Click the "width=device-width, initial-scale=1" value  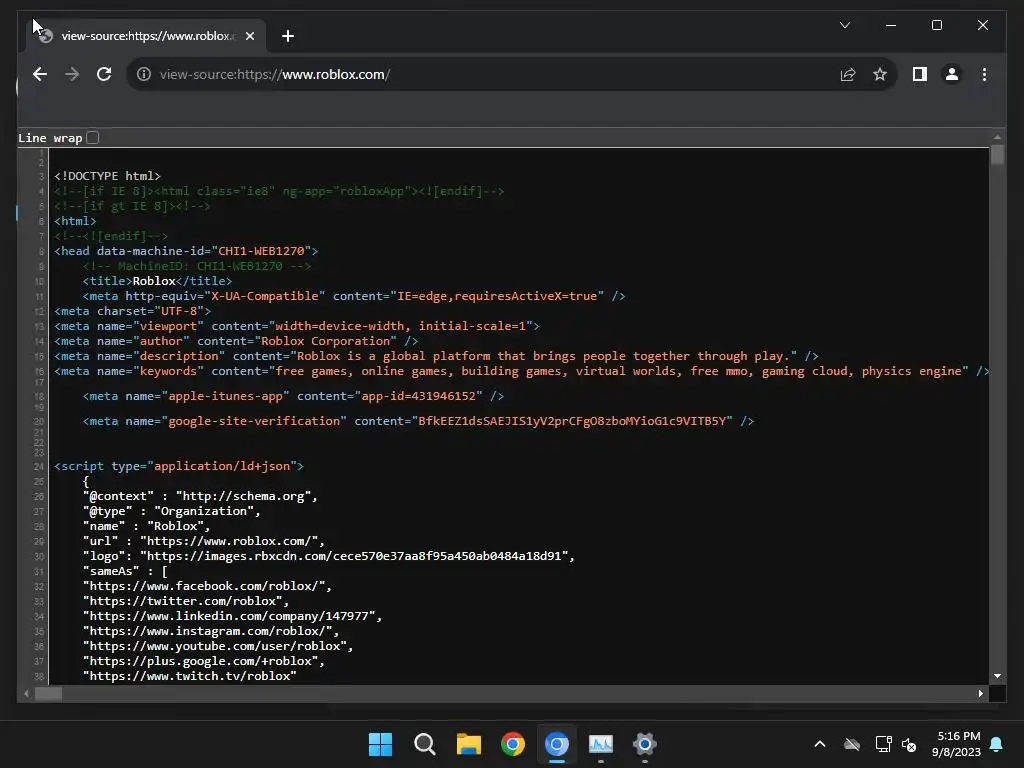400,326
